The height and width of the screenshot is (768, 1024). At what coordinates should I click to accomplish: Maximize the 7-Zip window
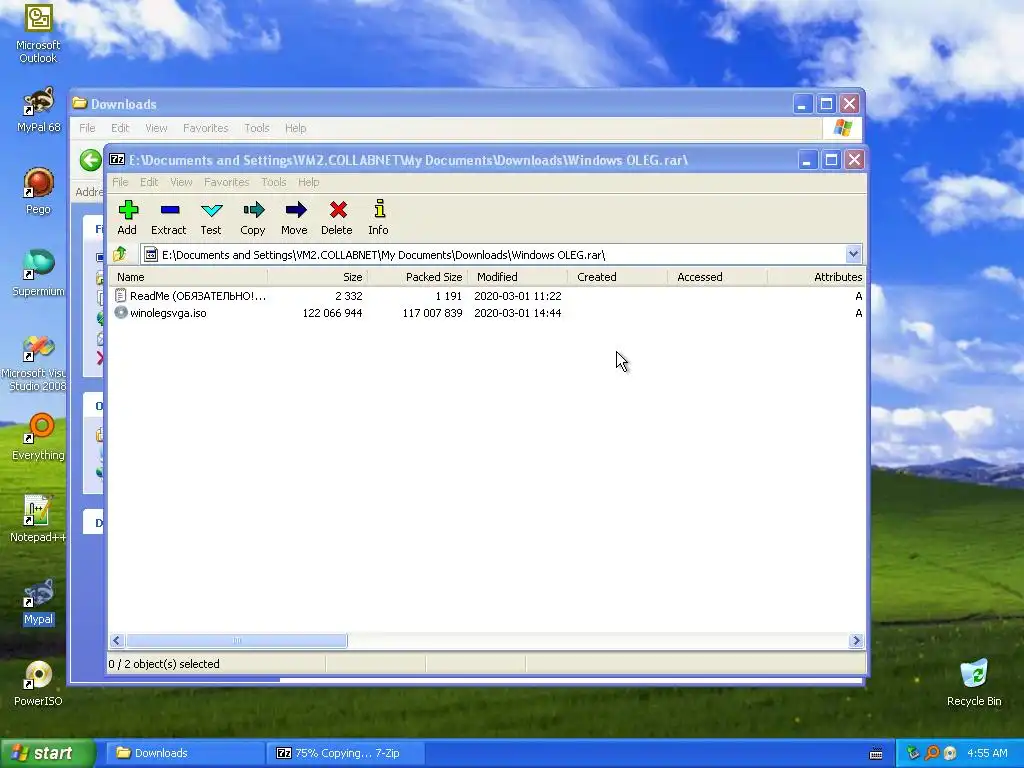[831, 160]
